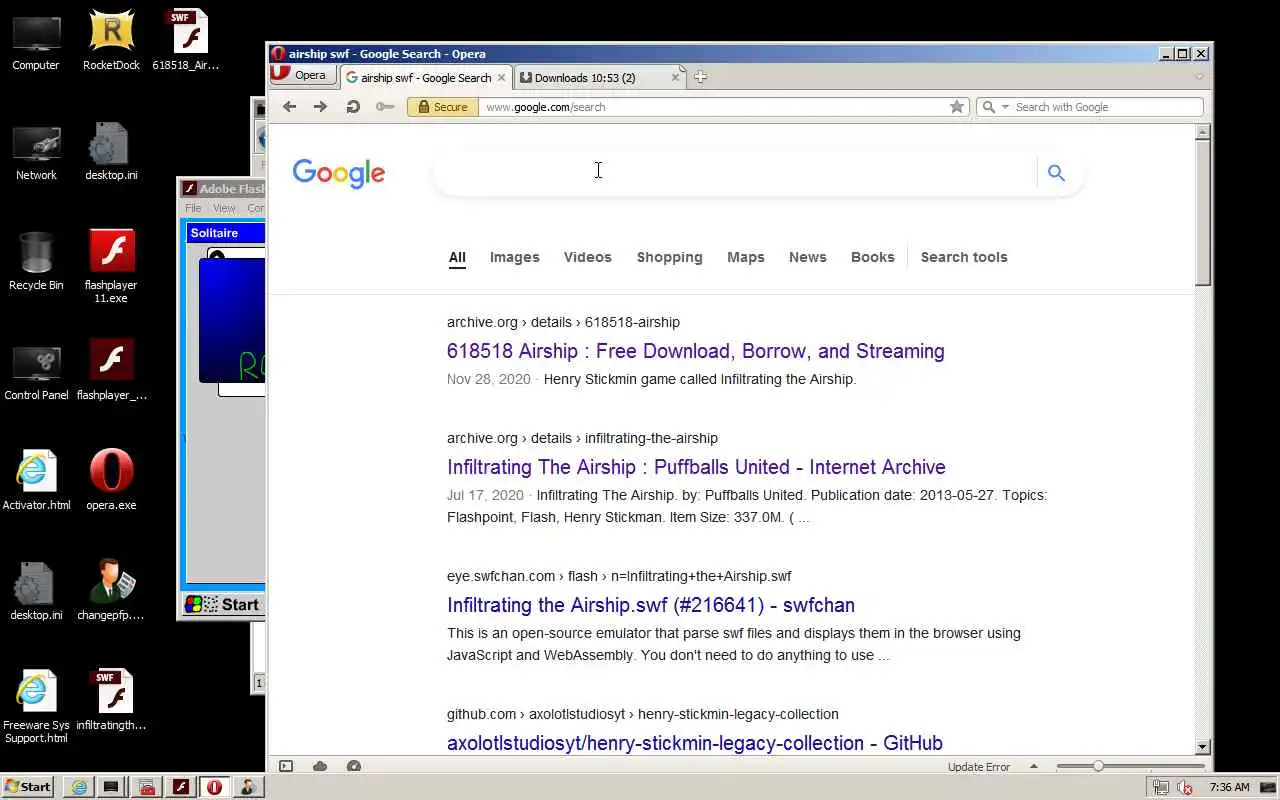Click the Google logo
1280x800 pixels.
339,173
